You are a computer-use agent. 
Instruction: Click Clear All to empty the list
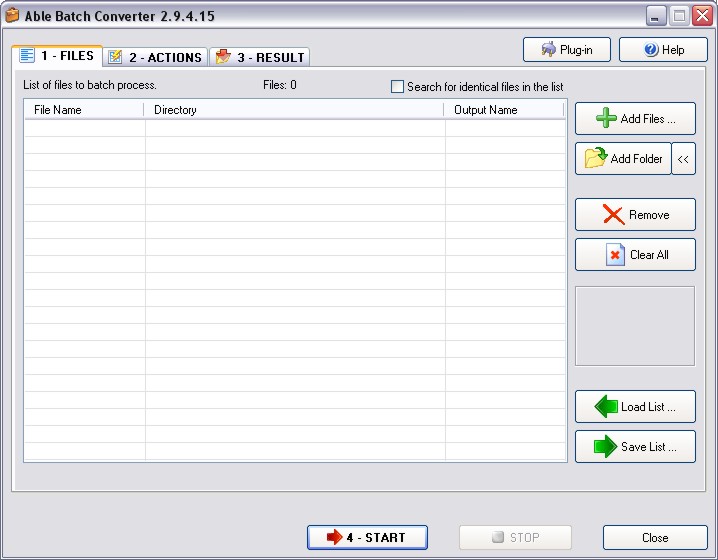click(635, 254)
